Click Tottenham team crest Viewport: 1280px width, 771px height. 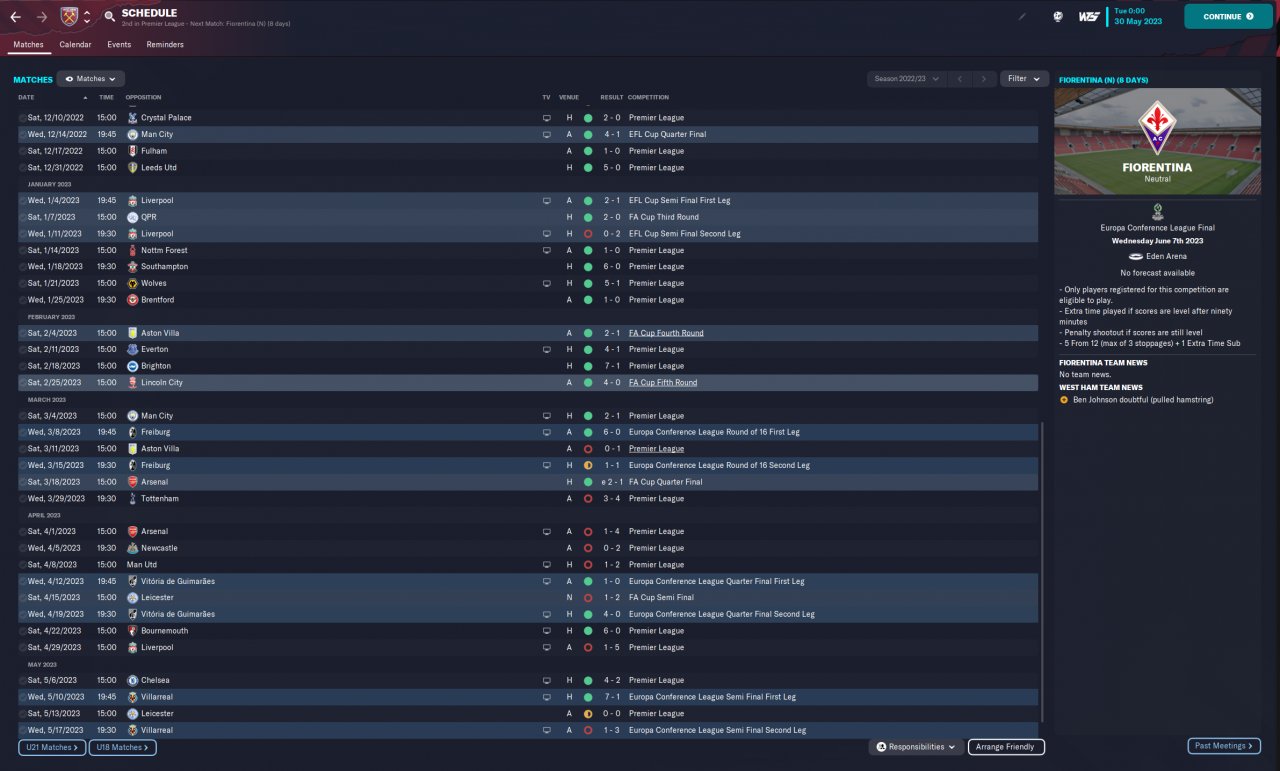coord(132,498)
